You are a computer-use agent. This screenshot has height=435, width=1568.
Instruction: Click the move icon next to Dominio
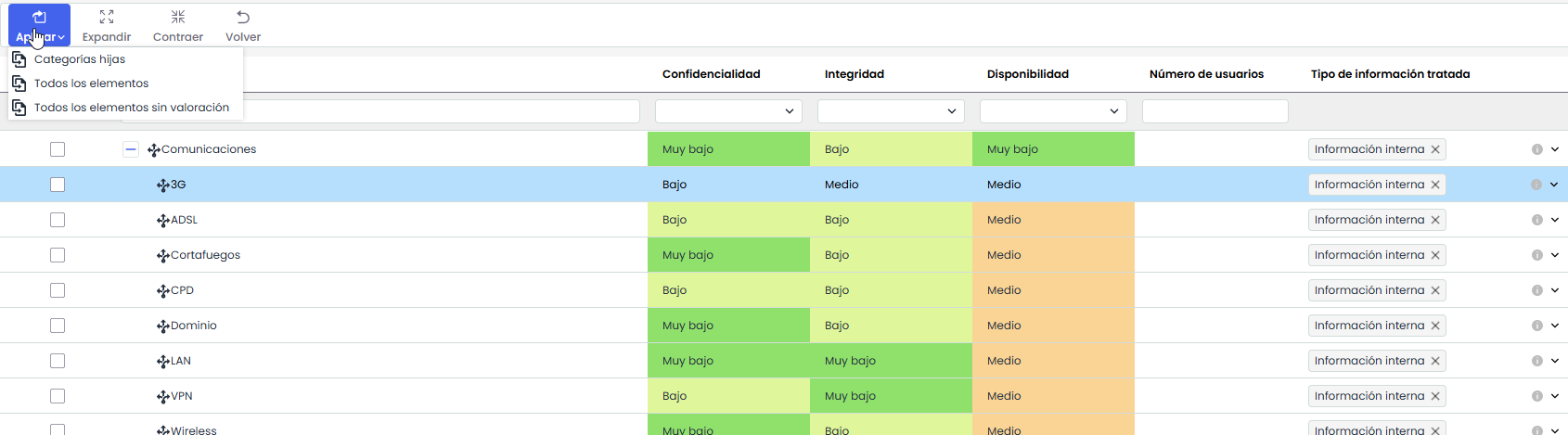[x=163, y=326]
